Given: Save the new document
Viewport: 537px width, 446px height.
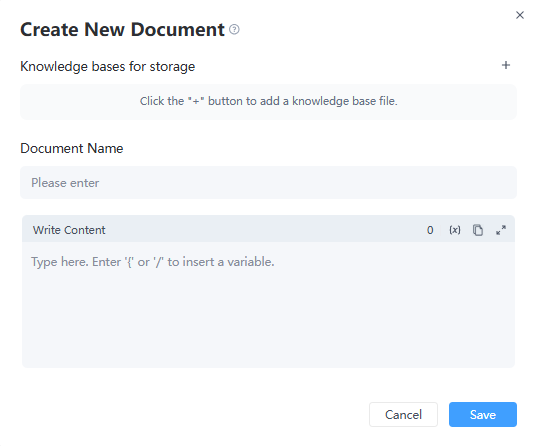Looking at the screenshot, I should 483,414.
